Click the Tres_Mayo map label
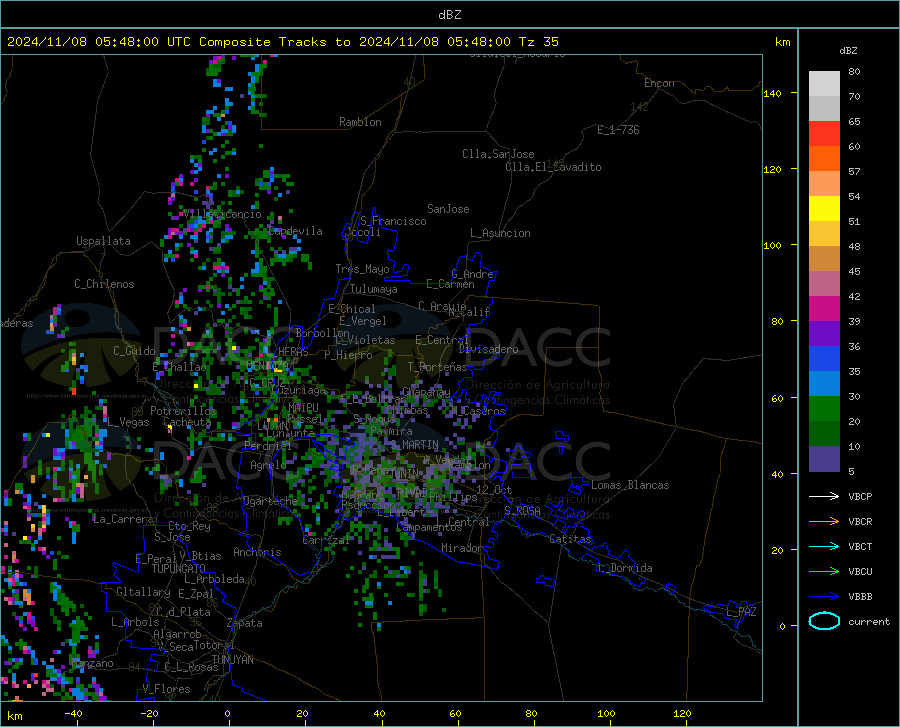 [362, 269]
